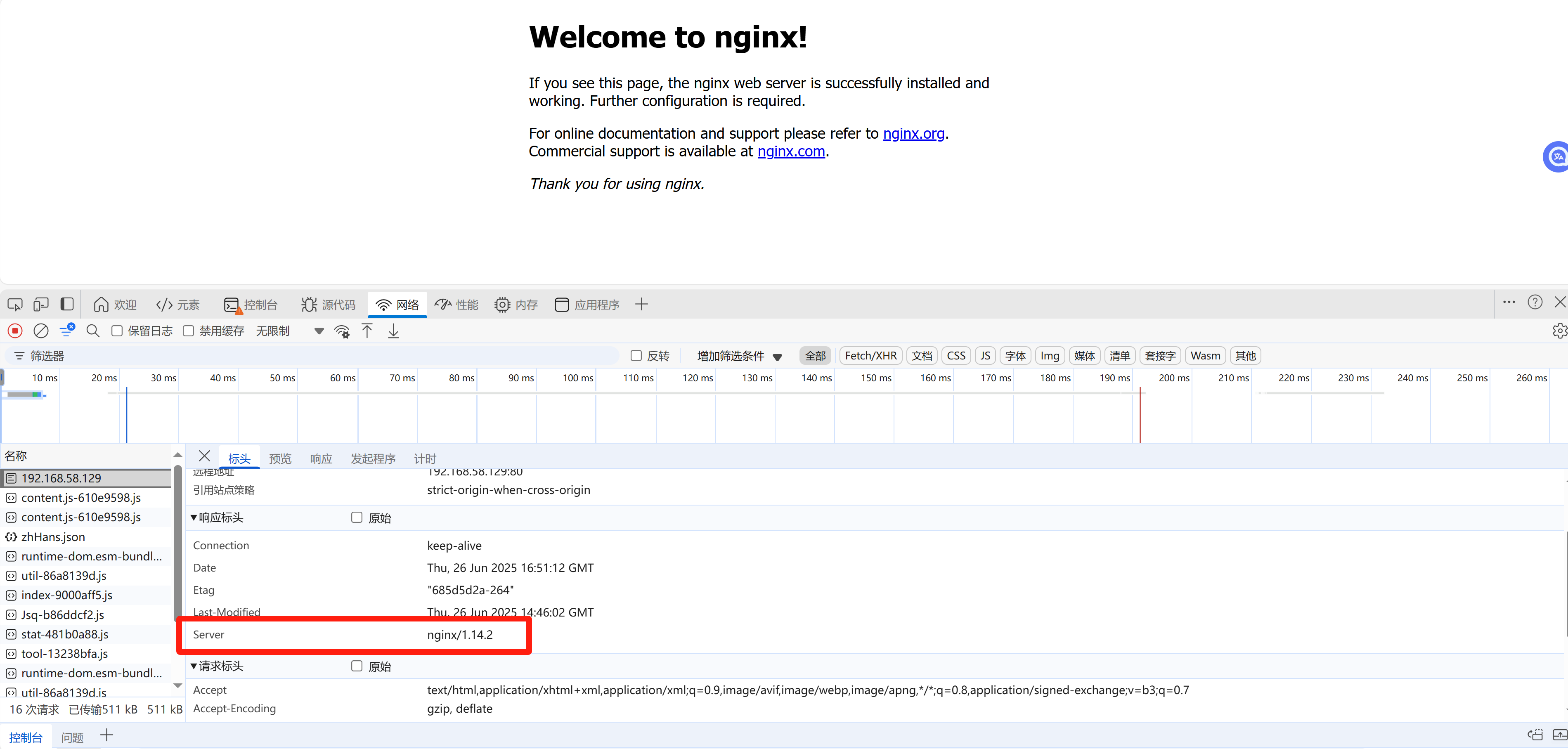Click the inspect element picker icon
1568x749 pixels.
(x=14, y=304)
